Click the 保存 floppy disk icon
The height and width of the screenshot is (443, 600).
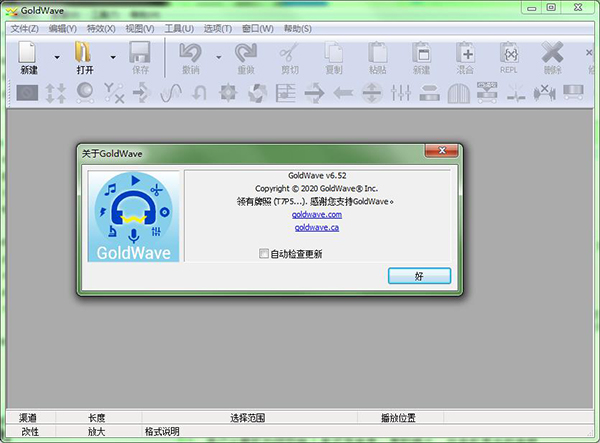[x=140, y=52]
